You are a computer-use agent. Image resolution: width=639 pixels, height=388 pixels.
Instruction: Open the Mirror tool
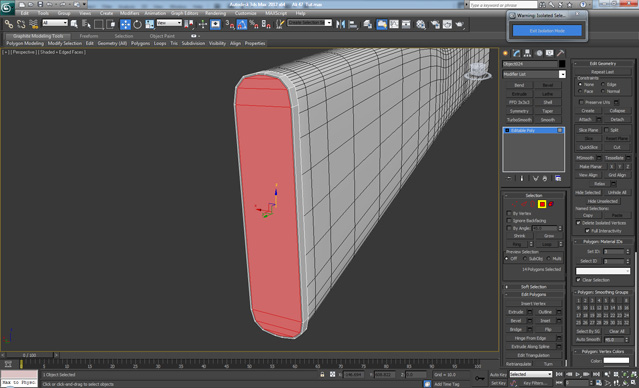[341, 24]
